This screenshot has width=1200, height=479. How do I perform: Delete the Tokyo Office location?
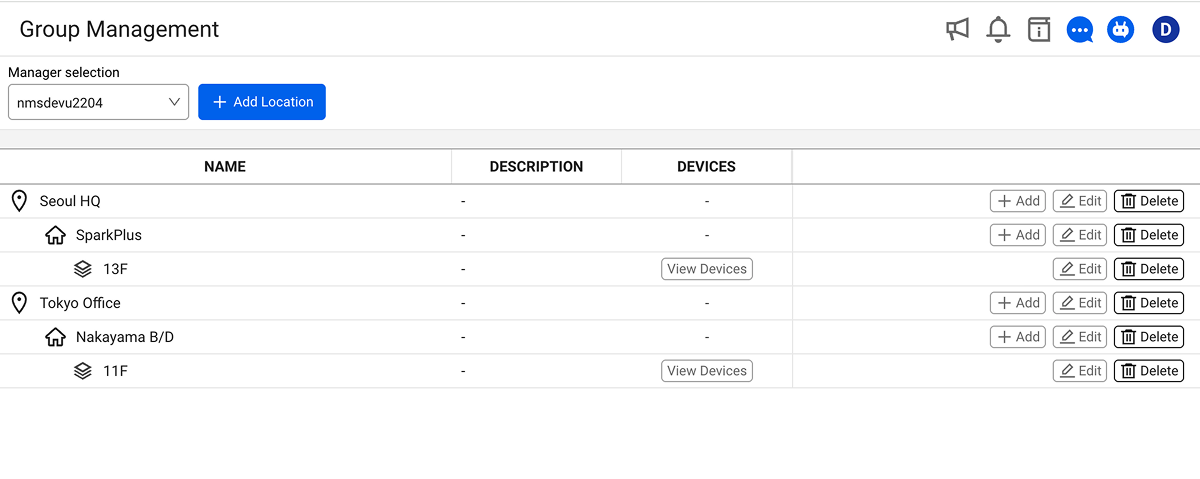click(x=1149, y=303)
